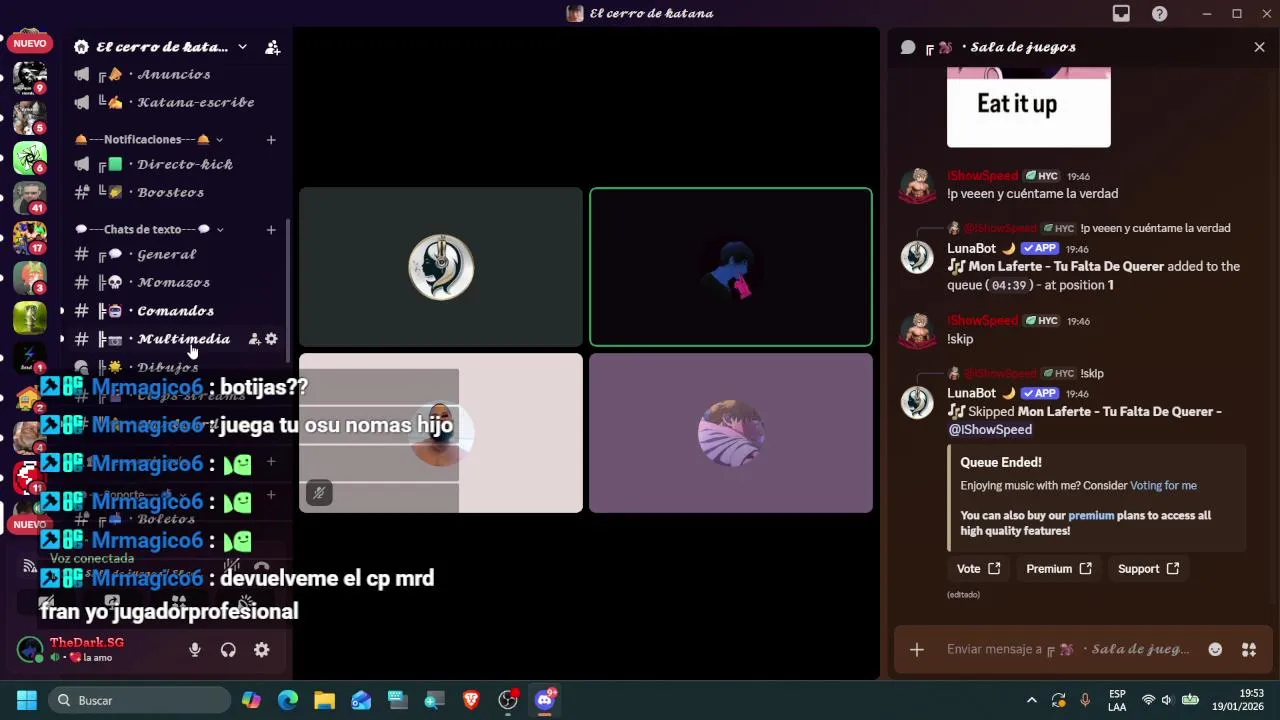Click the premium plans link
Image resolution: width=1280 pixels, height=720 pixels.
pyautogui.click(x=1091, y=516)
